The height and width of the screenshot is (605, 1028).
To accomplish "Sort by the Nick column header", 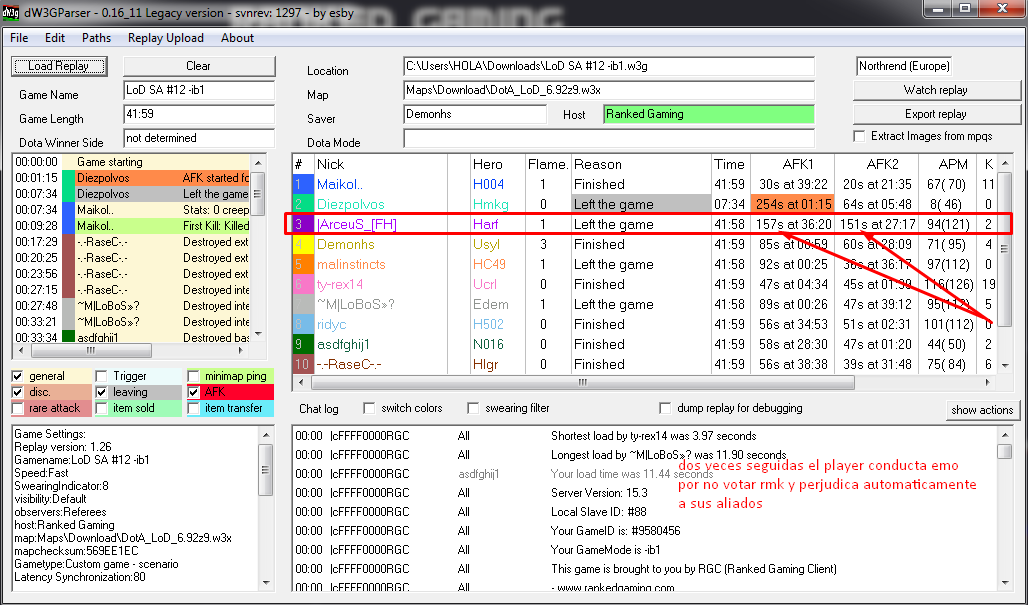I will pyautogui.click(x=381, y=164).
